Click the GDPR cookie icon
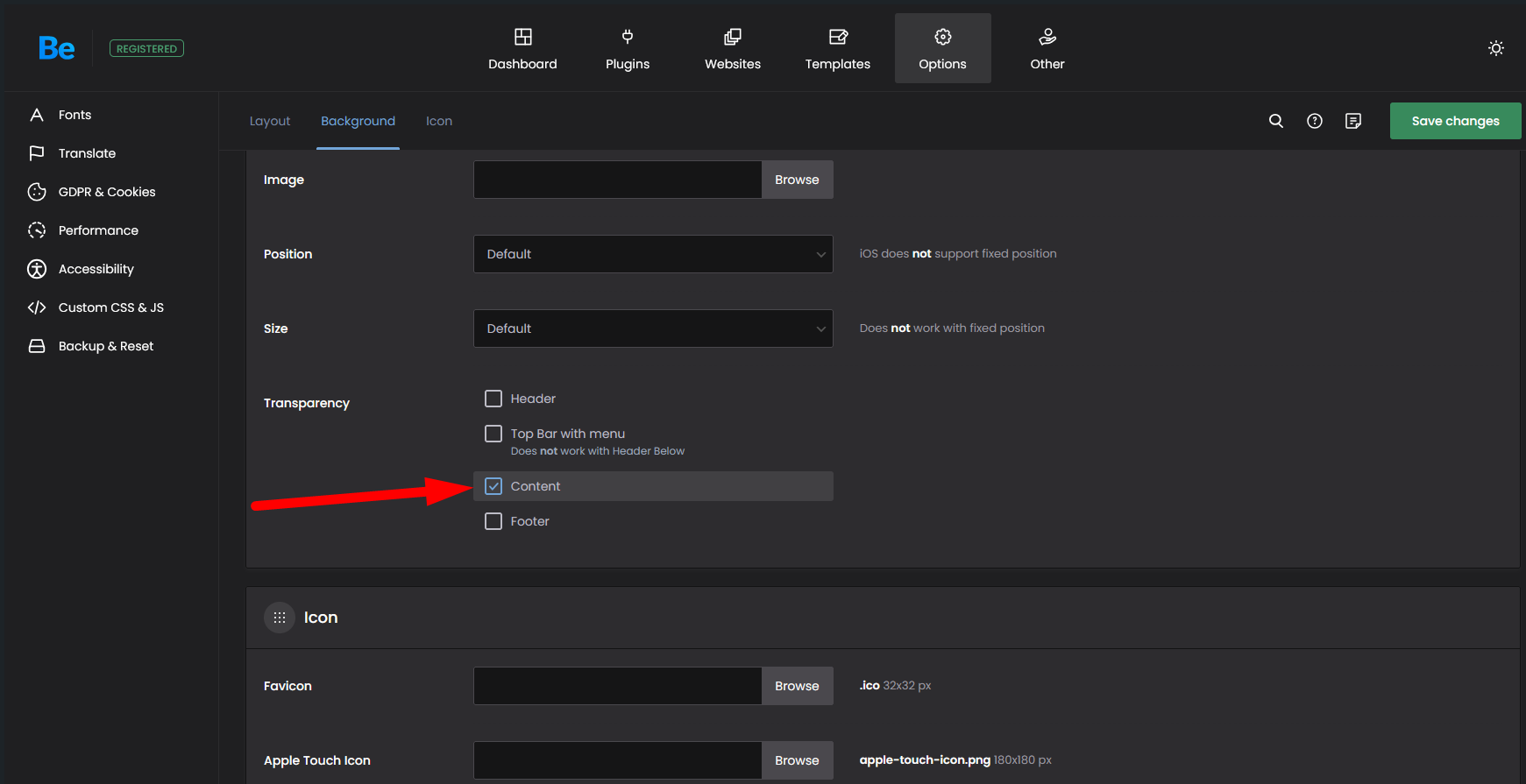Screen dimensions: 1526x784 pyautogui.click(x=37, y=192)
